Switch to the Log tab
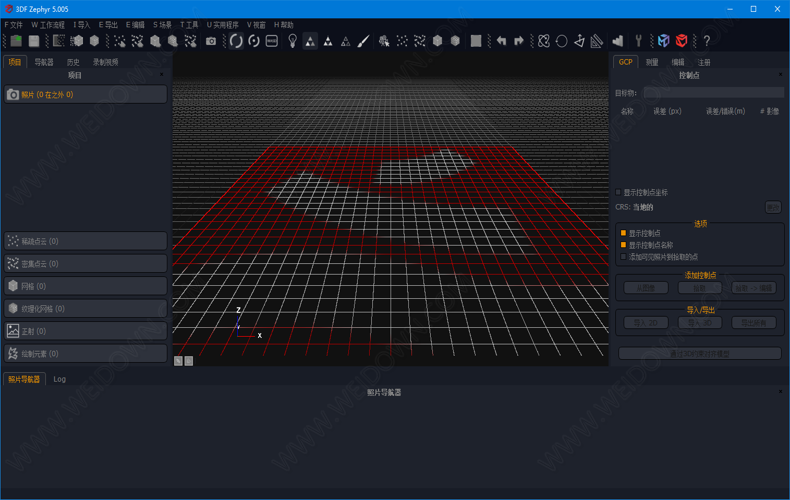This screenshot has height=500, width=790. coord(59,379)
